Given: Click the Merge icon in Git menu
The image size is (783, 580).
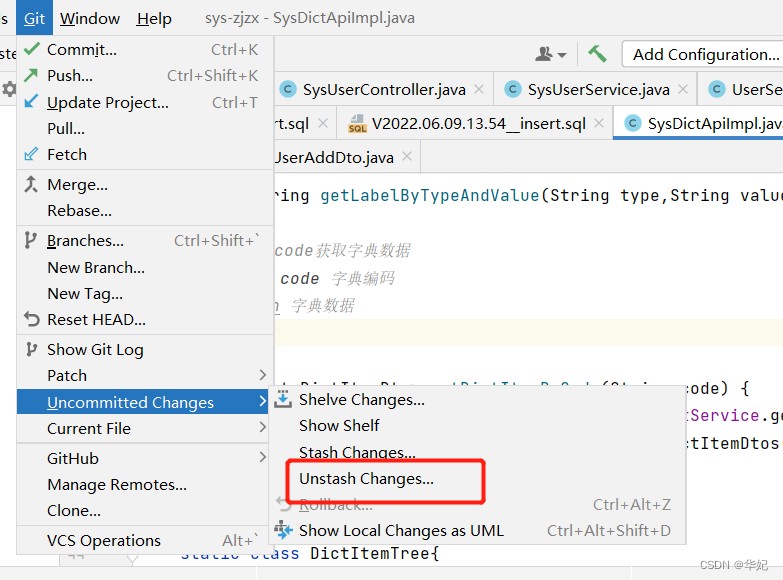Looking at the screenshot, I should [31, 184].
